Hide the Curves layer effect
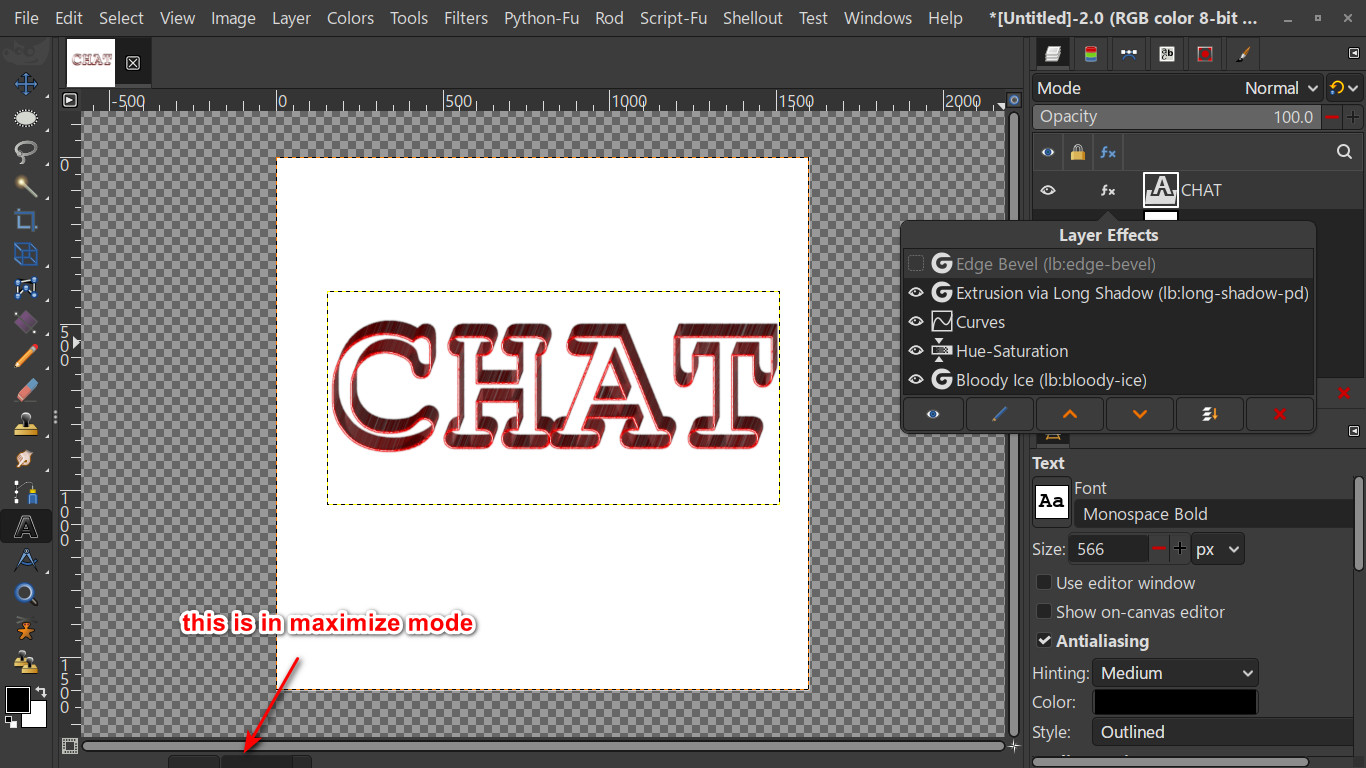Viewport: 1366px width, 768px height. coord(915,322)
